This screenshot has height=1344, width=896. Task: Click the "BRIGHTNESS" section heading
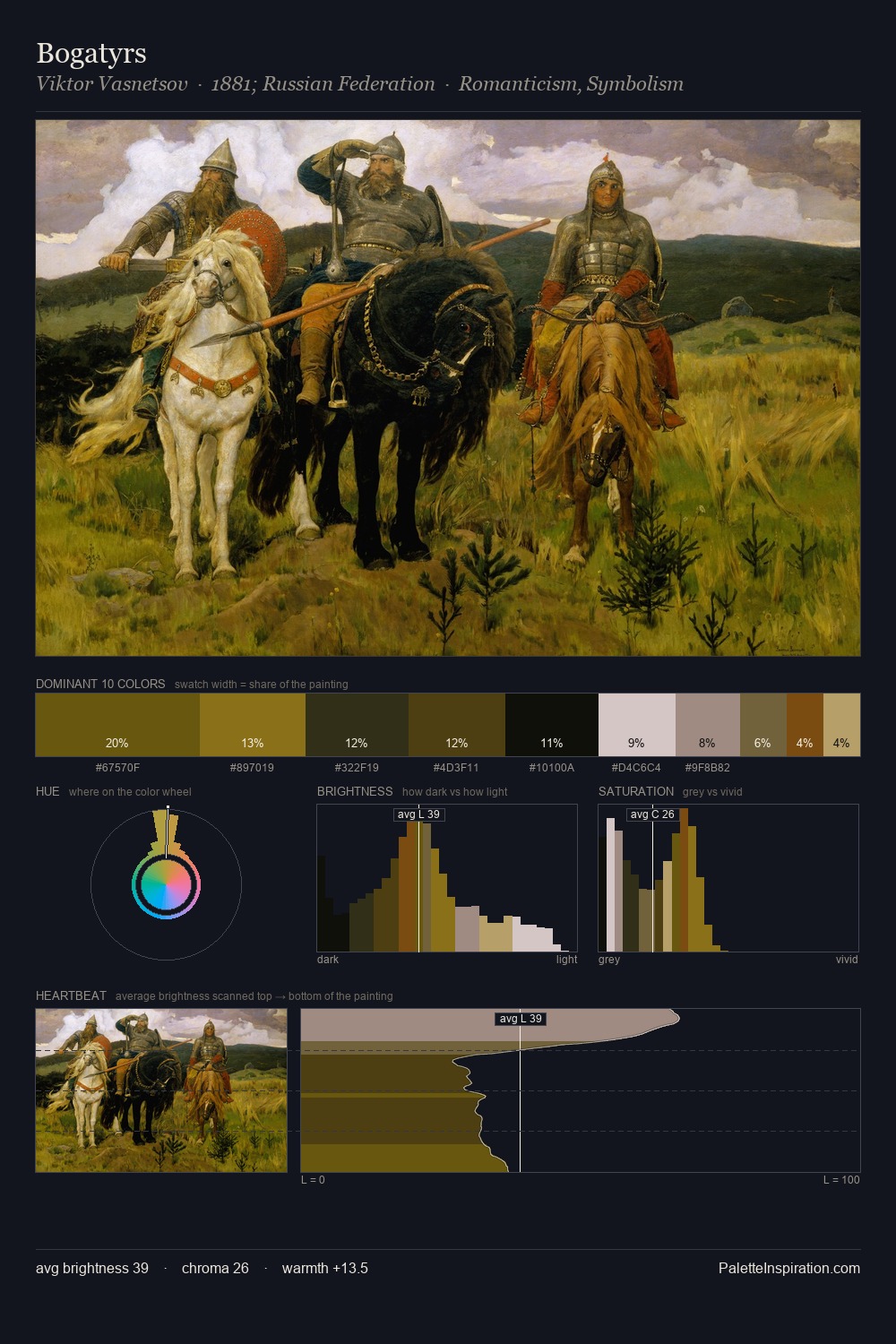click(x=355, y=791)
